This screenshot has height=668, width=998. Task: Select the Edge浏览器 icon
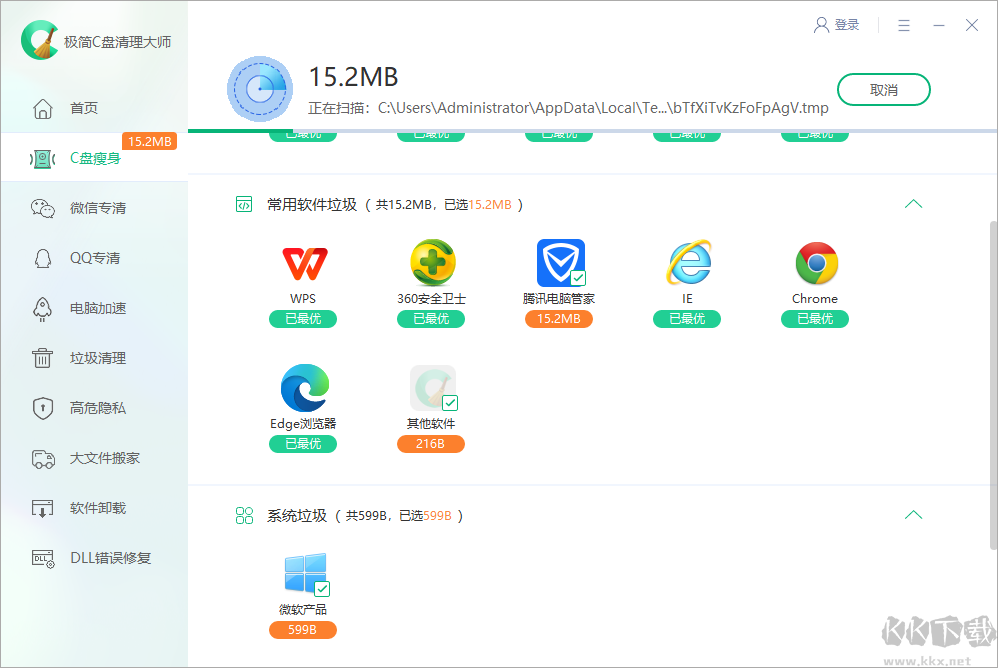[x=303, y=388]
